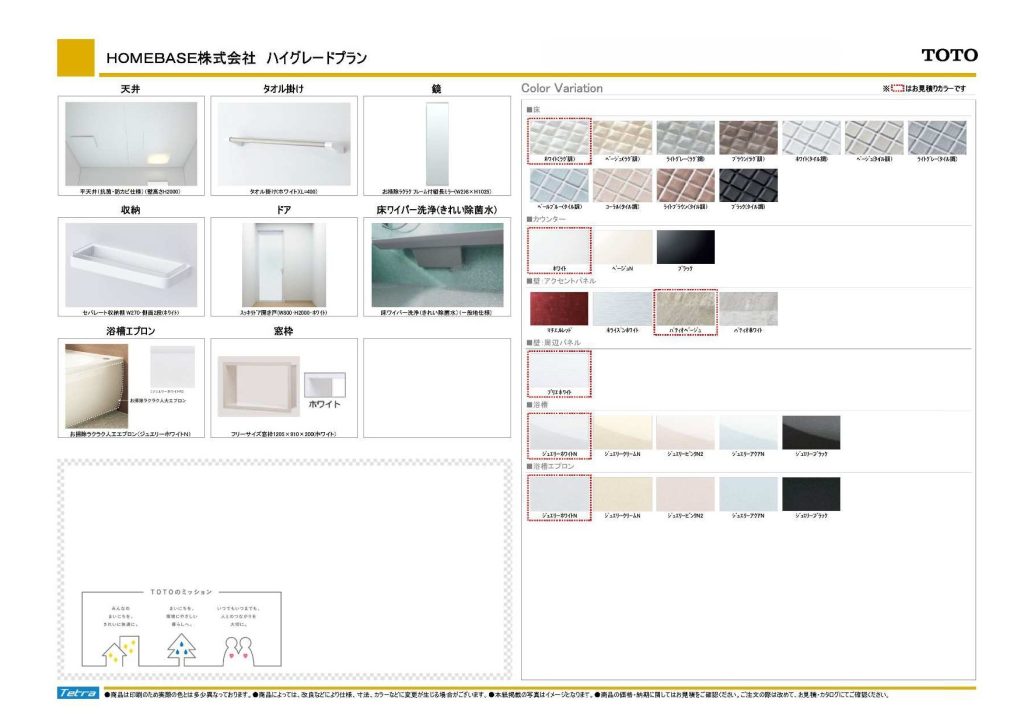The height and width of the screenshot is (724, 1024).
Task: Click the two people mission icon
Action: tap(239, 648)
